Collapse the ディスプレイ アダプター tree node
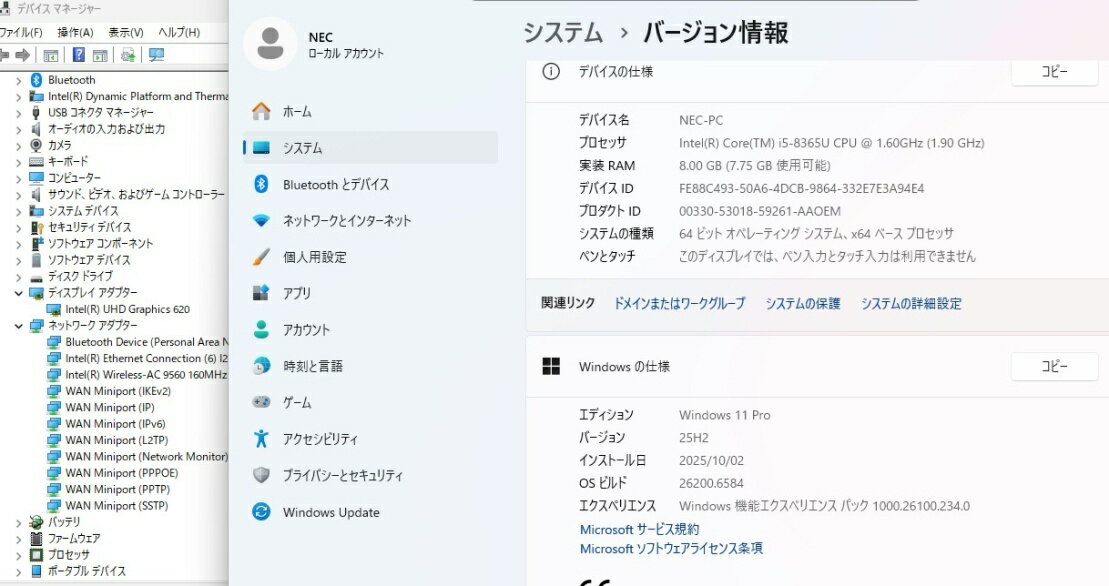 coord(18,293)
